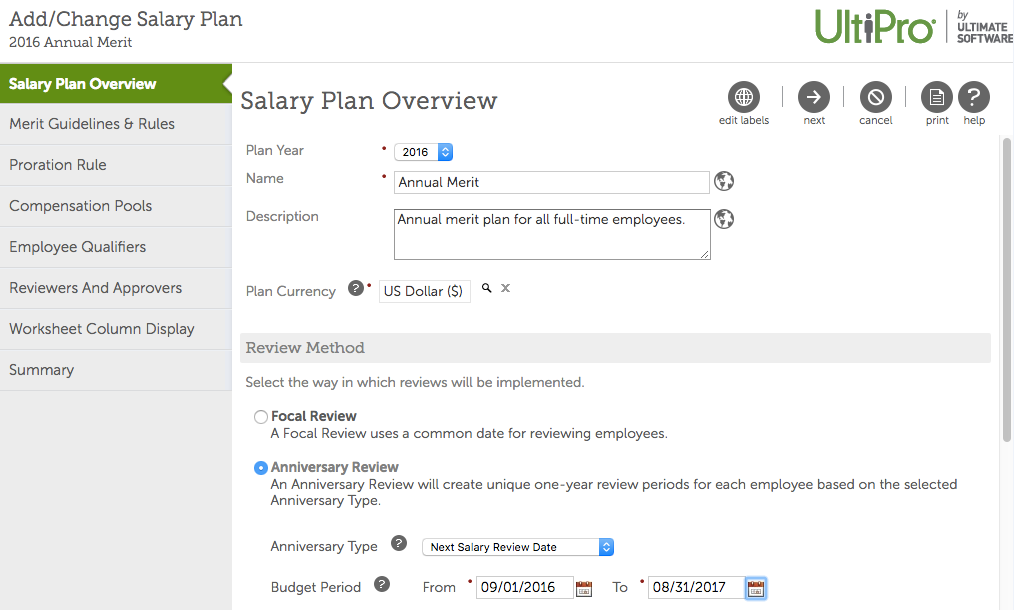Clear Plan Currency with the x icon
The width and height of the screenshot is (1014, 610).
(505, 288)
